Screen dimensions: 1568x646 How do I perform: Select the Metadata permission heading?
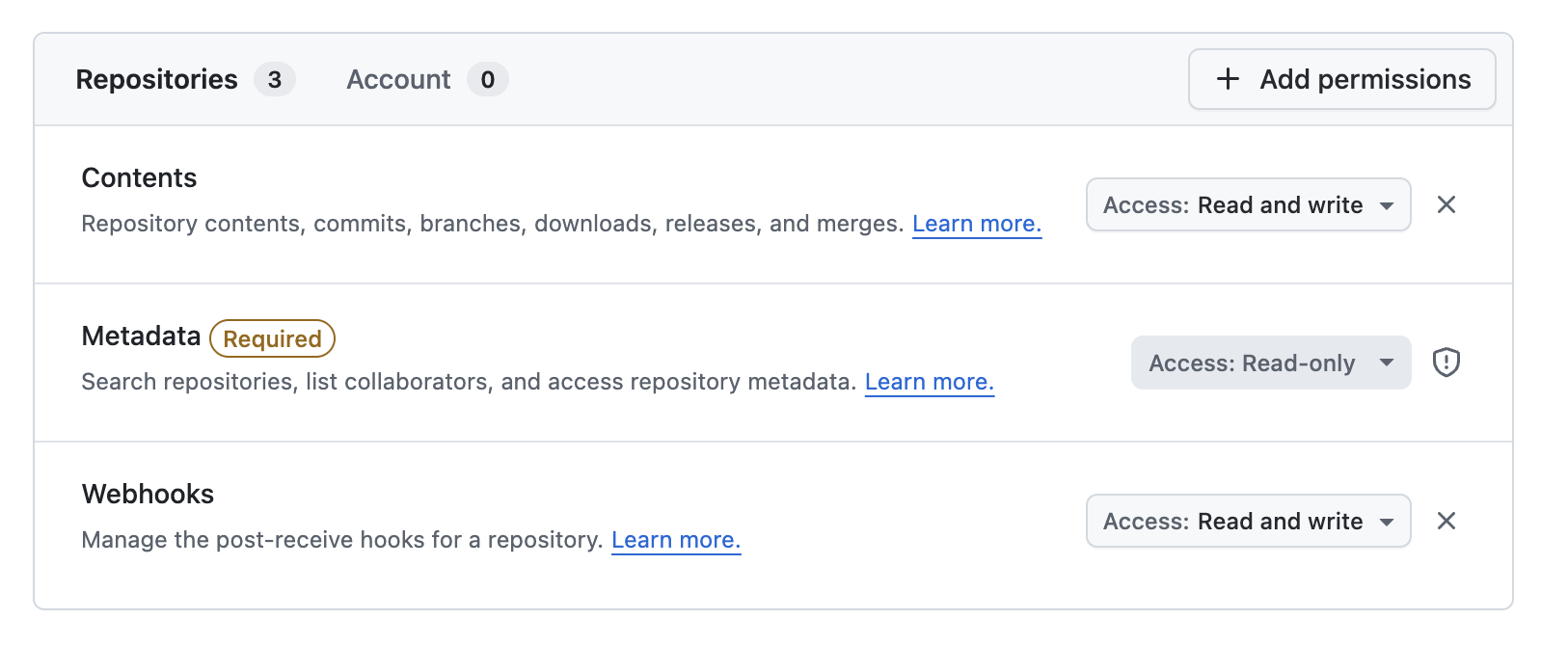pos(141,336)
